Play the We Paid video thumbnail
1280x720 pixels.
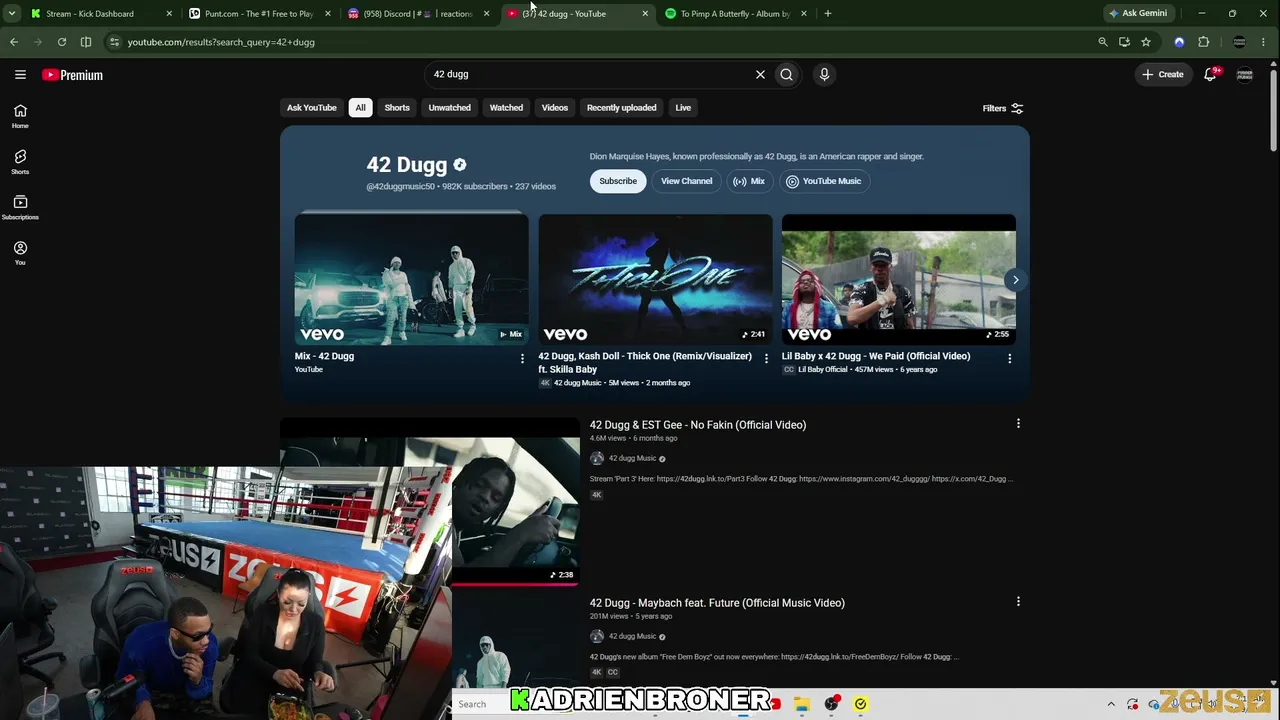tap(899, 280)
